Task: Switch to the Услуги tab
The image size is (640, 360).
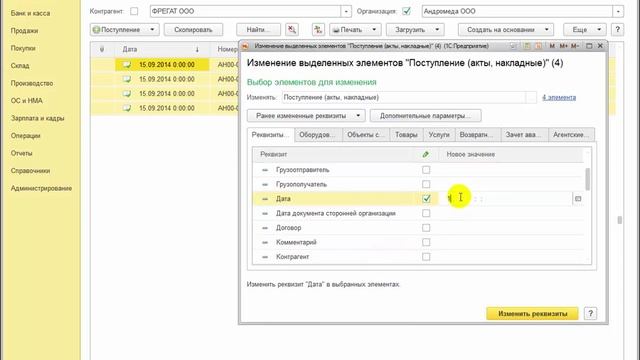Action: tap(439, 135)
